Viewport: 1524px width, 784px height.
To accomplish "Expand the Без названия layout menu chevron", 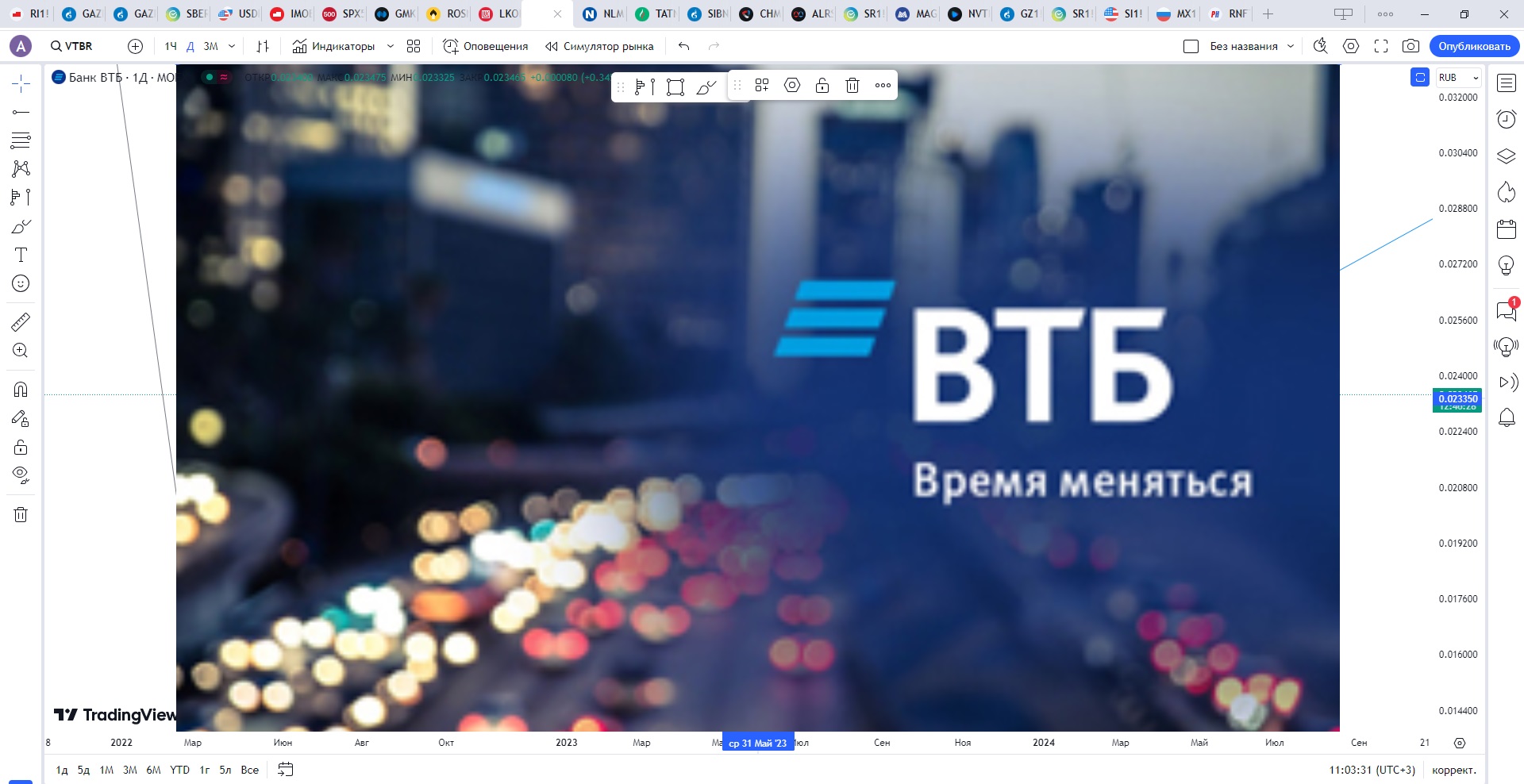I will point(1291,46).
